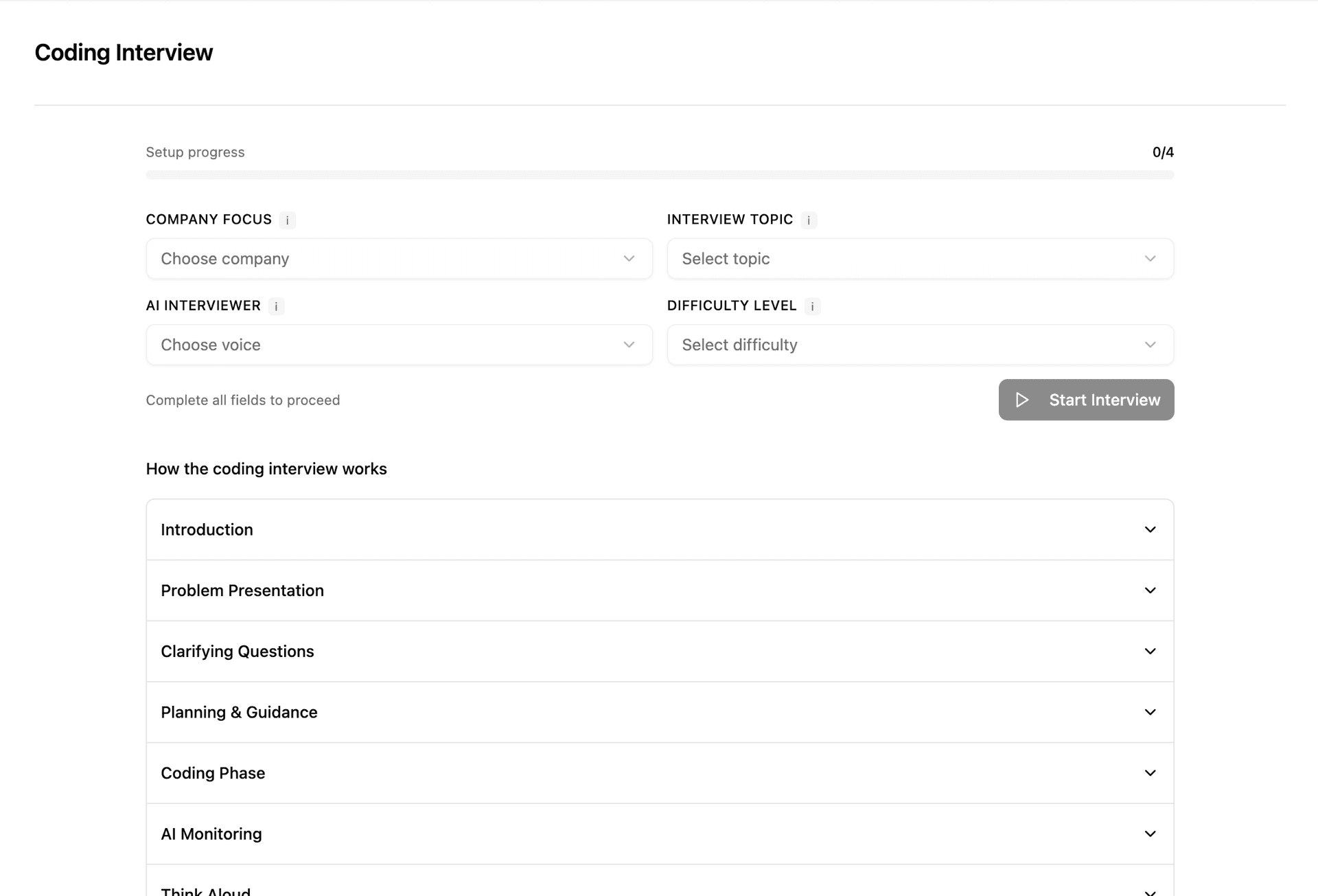Click the play icon in Start Interview
Screen dimensions: 1318x896
point(1022,400)
